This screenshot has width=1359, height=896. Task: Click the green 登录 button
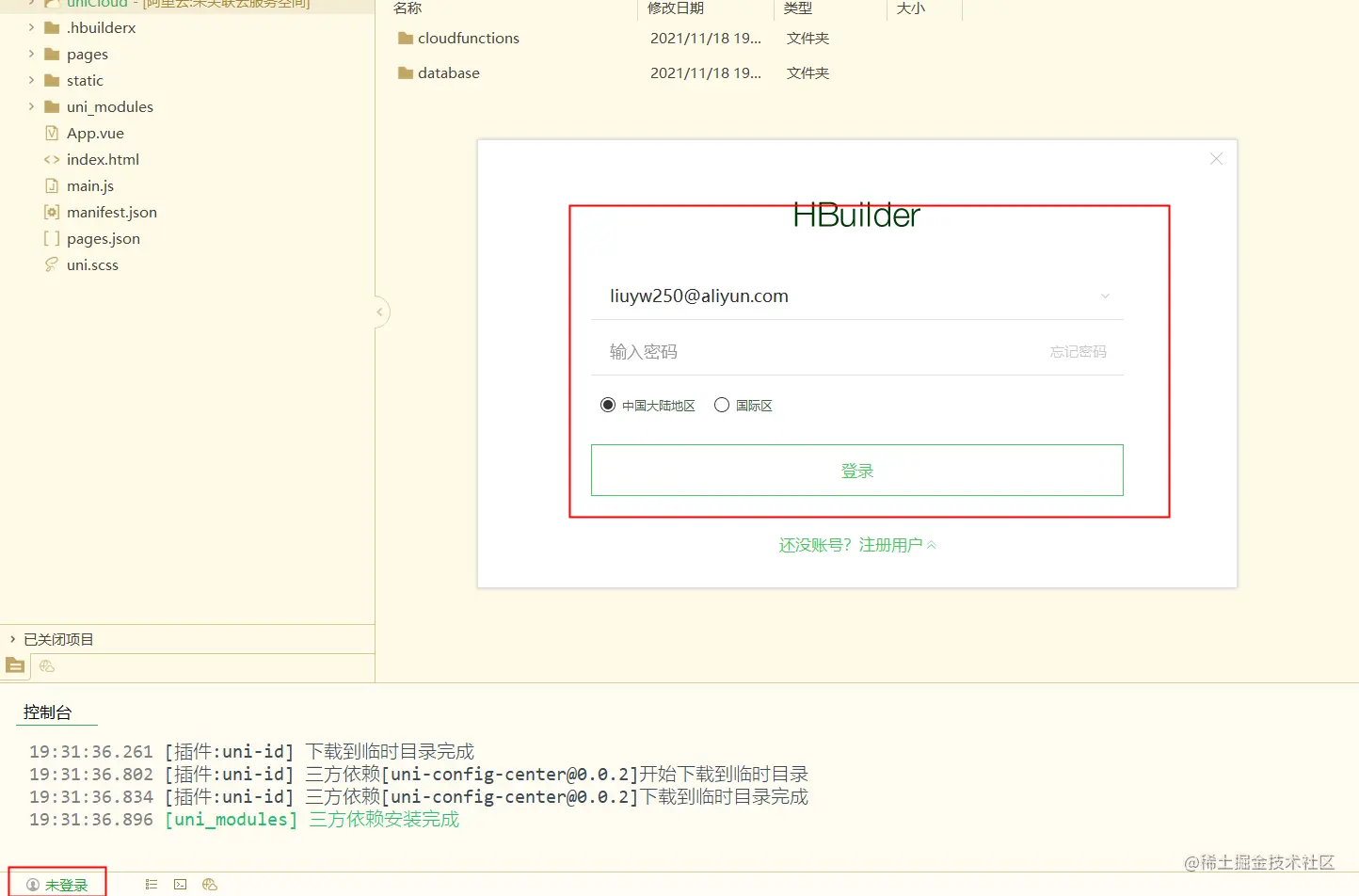[857, 471]
